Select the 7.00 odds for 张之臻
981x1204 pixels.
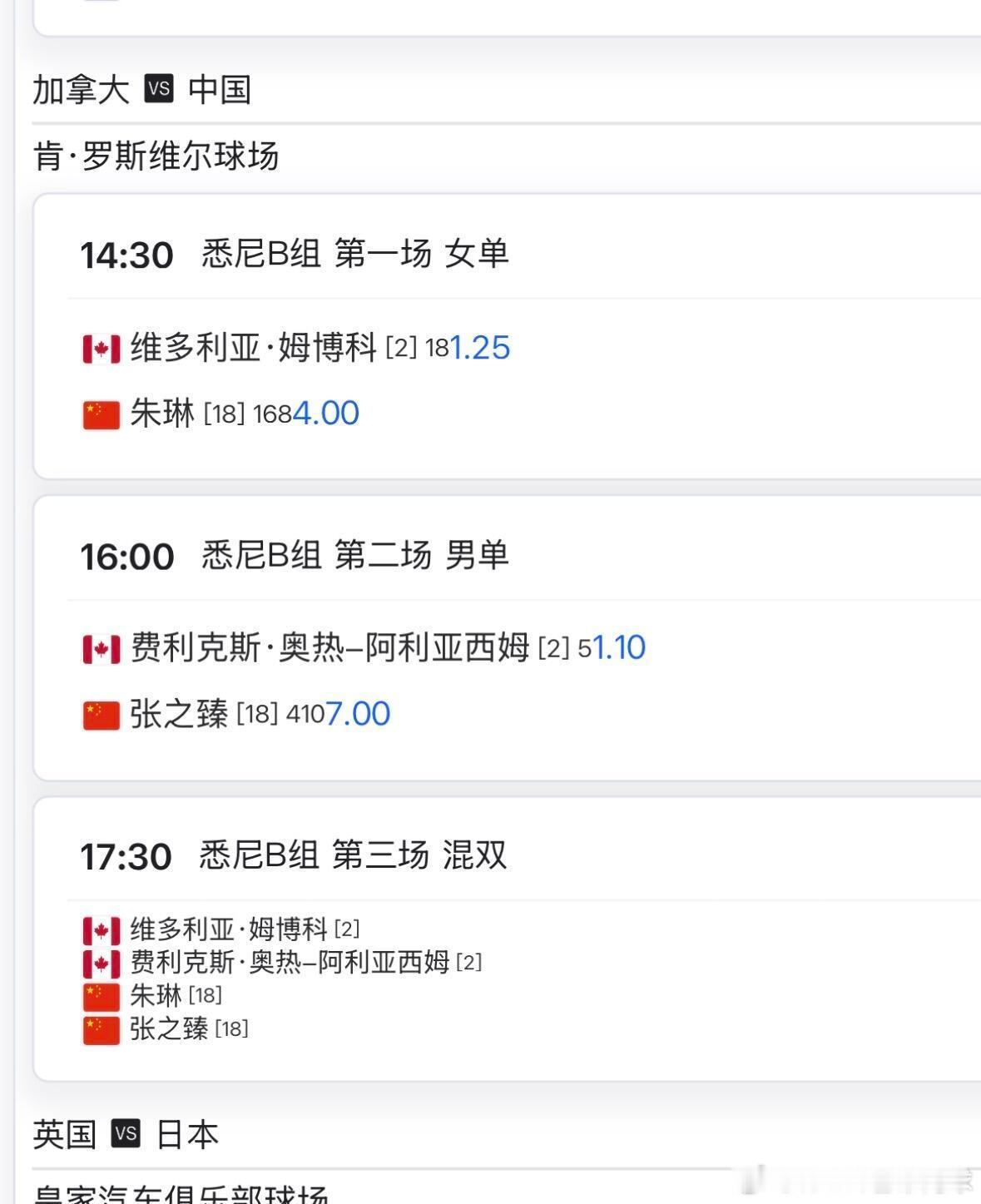pos(358,714)
